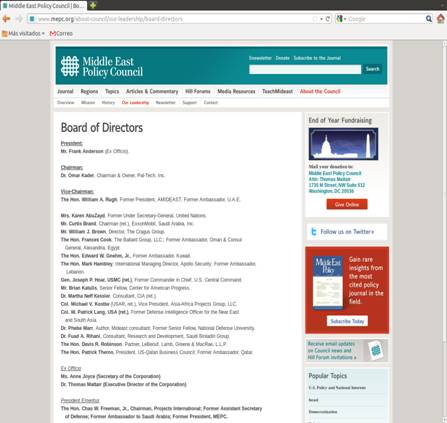
Task: Select the Middle East Policy Council browser tab
Action: [x=43, y=6]
